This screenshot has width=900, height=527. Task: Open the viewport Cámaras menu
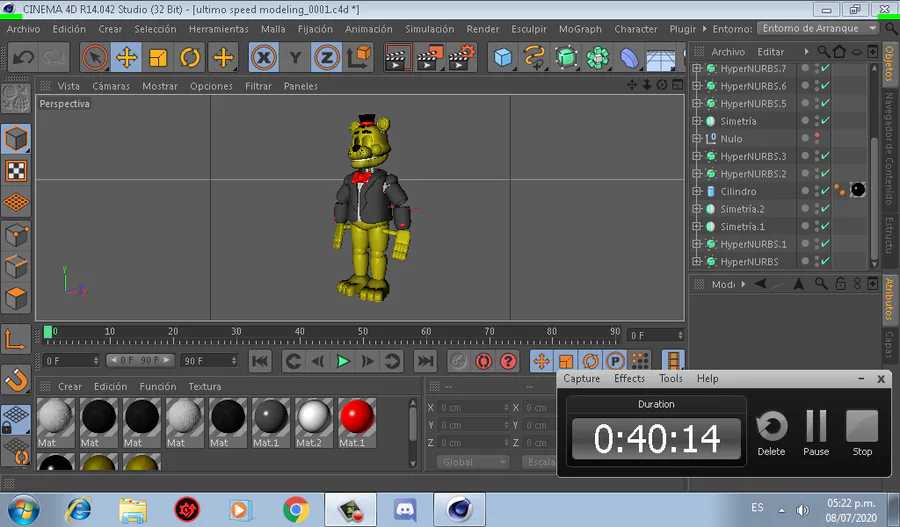tap(111, 86)
